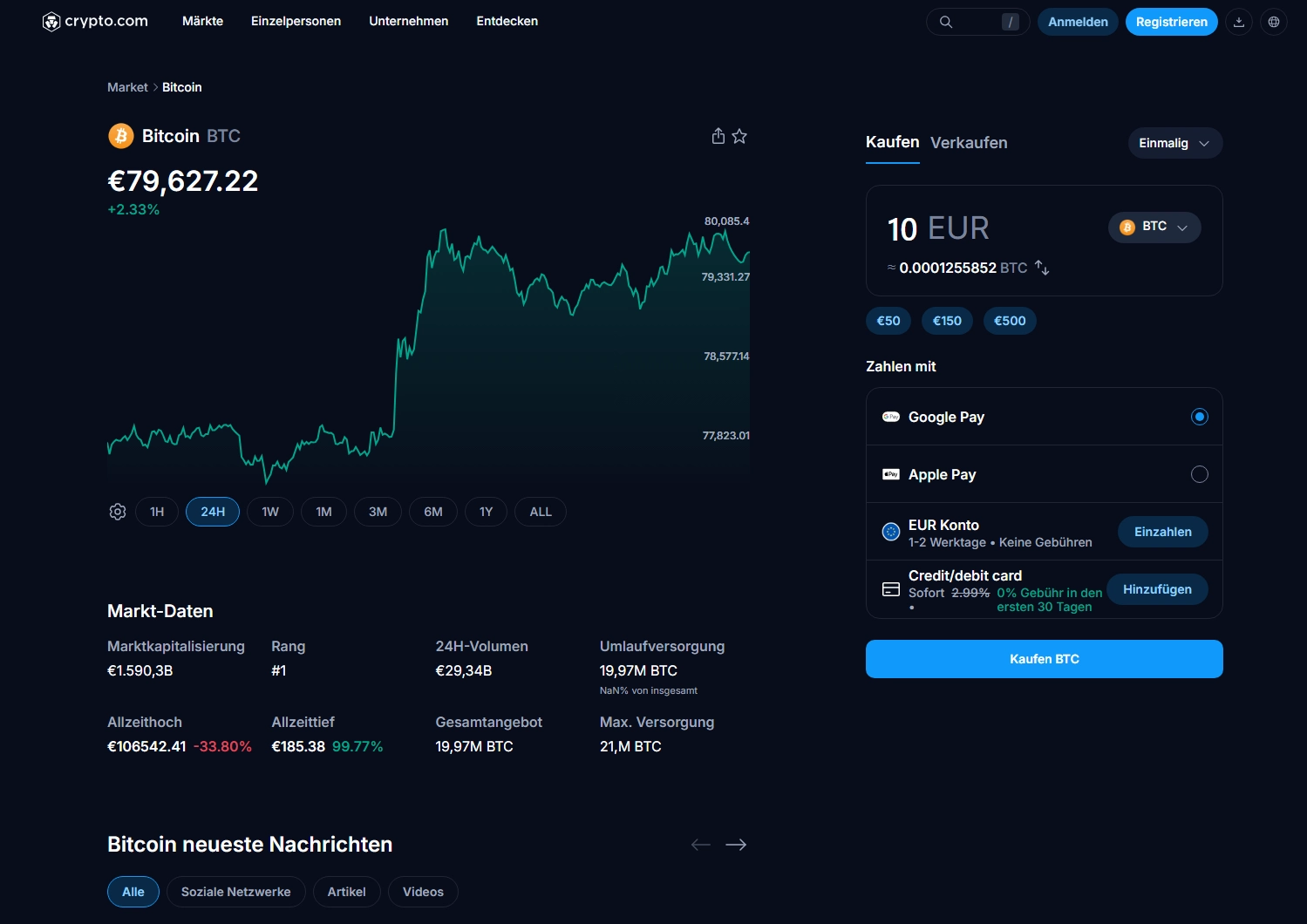Filter news by Soziale Netzwerke
The height and width of the screenshot is (924, 1307).
(235, 892)
